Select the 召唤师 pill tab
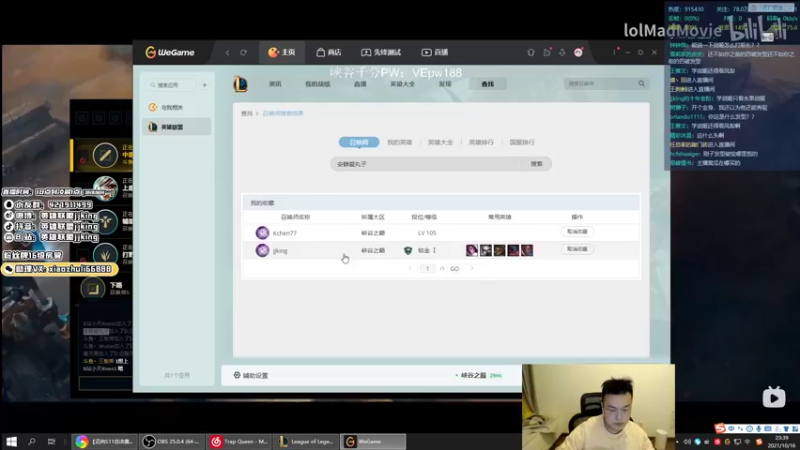The width and height of the screenshot is (800, 450). 359,142
